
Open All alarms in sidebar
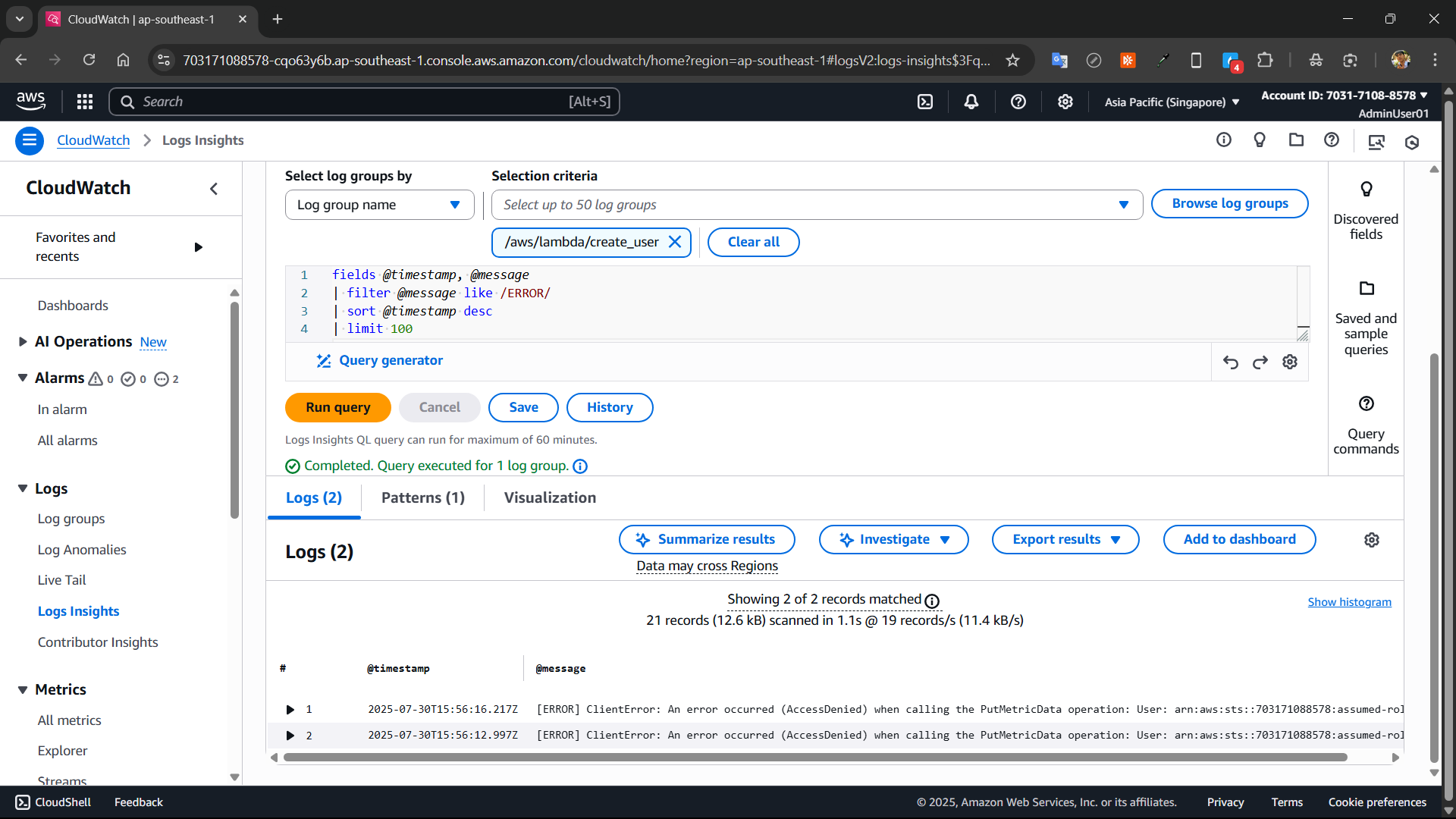(x=67, y=441)
